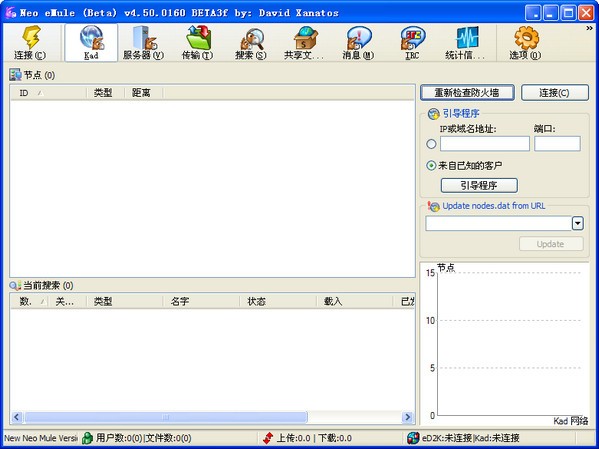The image size is (599, 449).
Task: Click the Neo eMule title bar icon
Action: point(10,13)
